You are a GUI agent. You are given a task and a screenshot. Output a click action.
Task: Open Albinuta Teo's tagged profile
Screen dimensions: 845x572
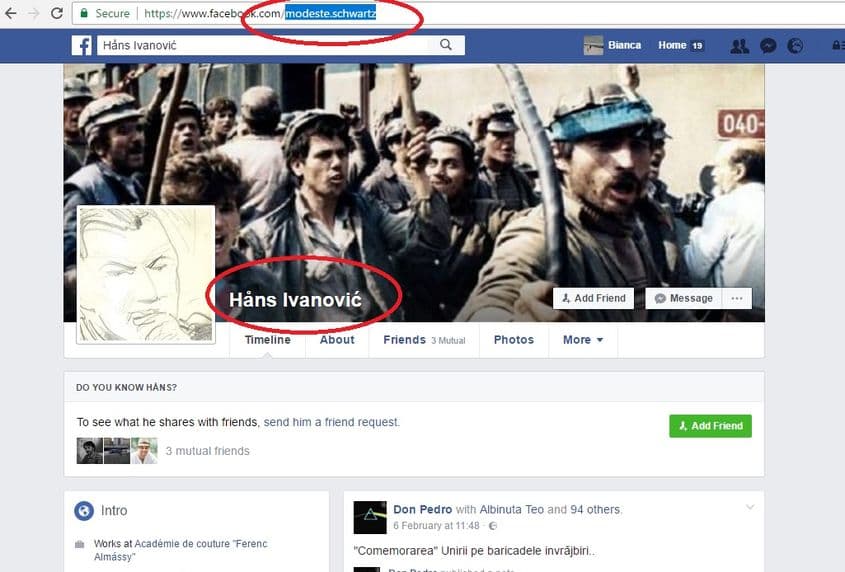(511, 509)
